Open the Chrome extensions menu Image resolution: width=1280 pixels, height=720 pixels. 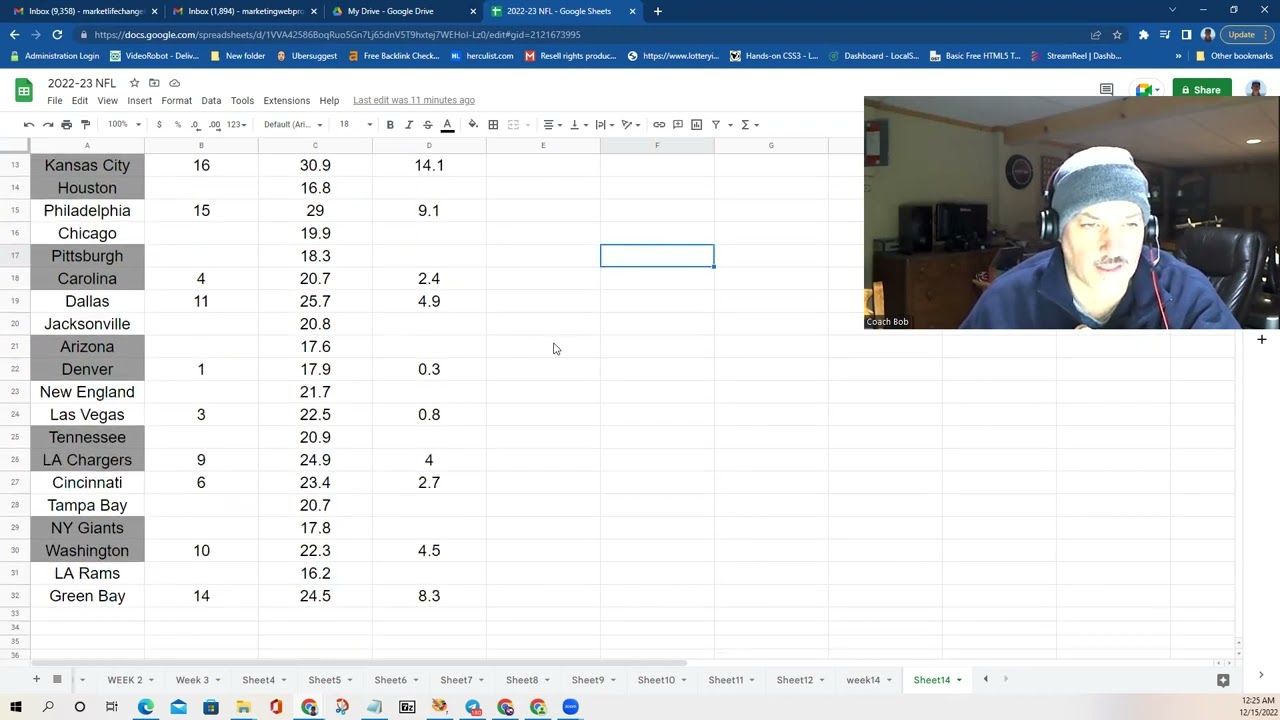tap(1144, 35)
